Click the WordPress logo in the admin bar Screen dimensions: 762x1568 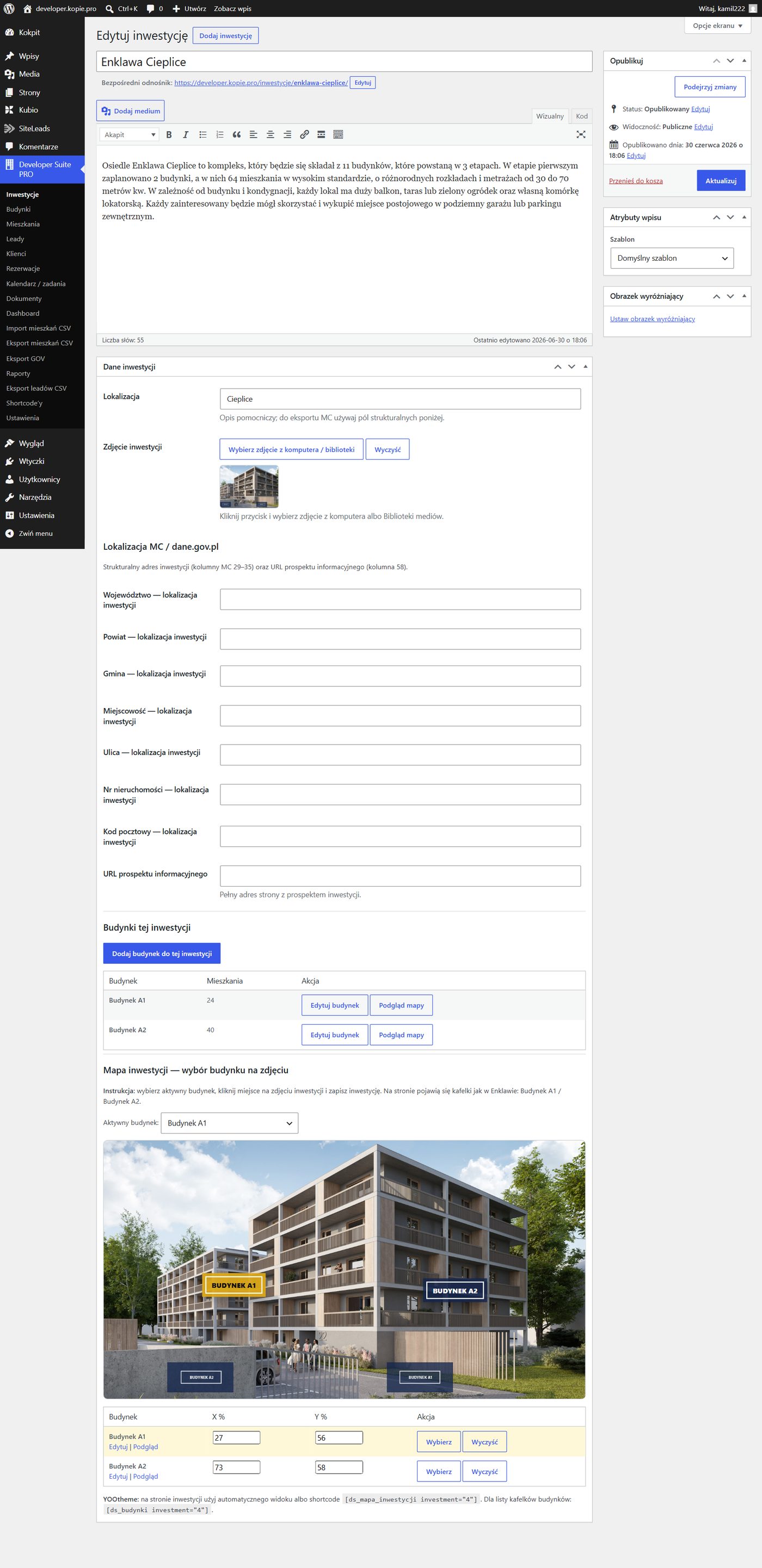[x=9, y=9]
